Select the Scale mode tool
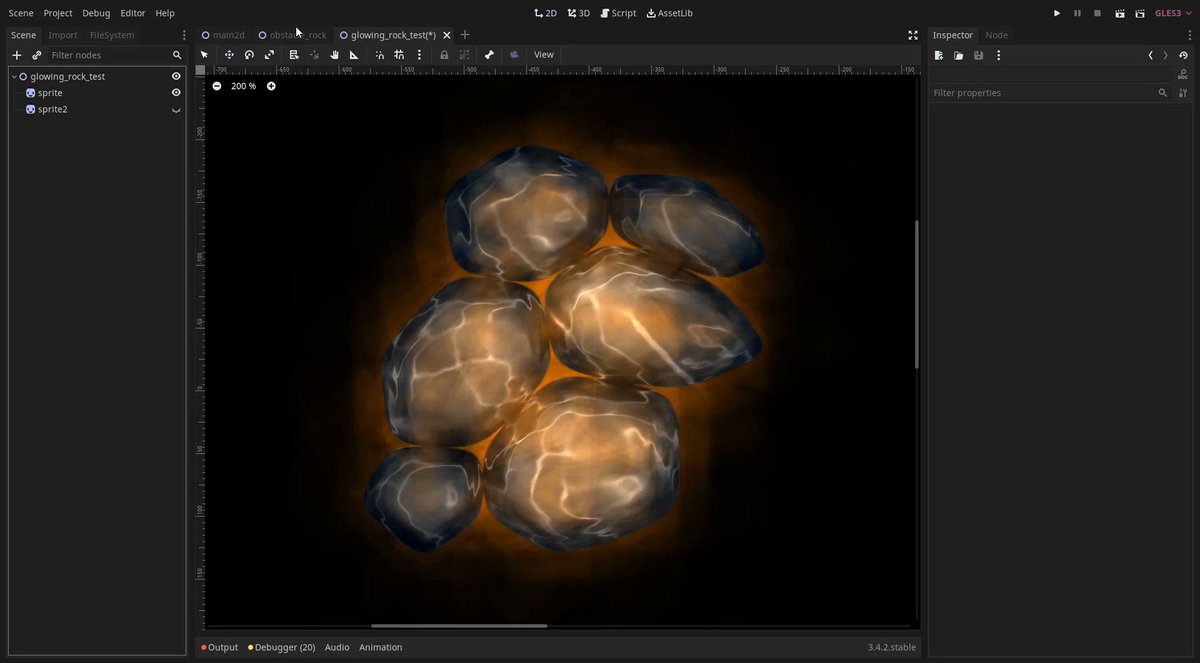 tap(269, 55)
